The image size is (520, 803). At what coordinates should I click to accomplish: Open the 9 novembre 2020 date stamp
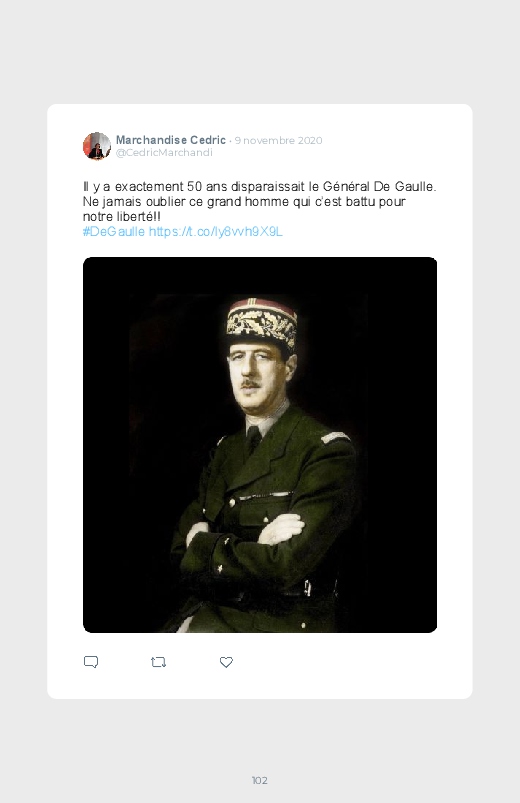279,140
